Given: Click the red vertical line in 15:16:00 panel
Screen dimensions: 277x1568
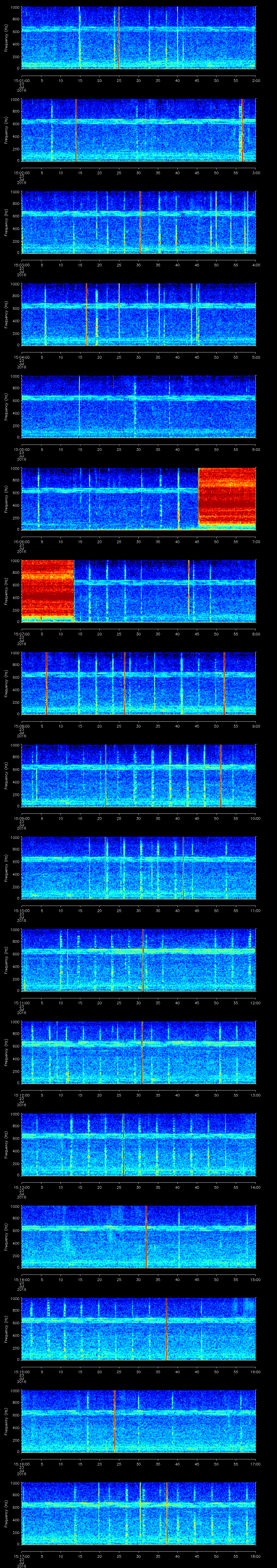Looking at the screenshot, I should [114, 1421].
